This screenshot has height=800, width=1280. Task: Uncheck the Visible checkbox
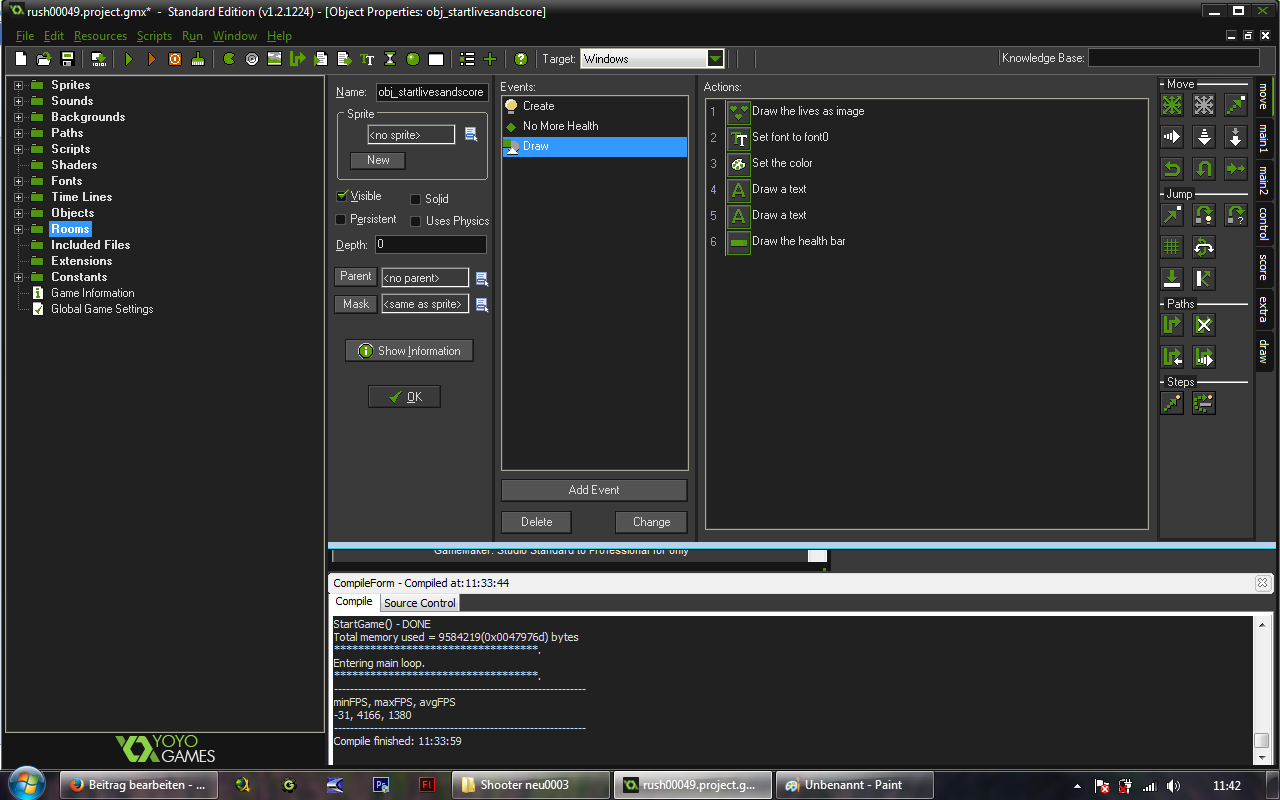(x=342, y=196)
